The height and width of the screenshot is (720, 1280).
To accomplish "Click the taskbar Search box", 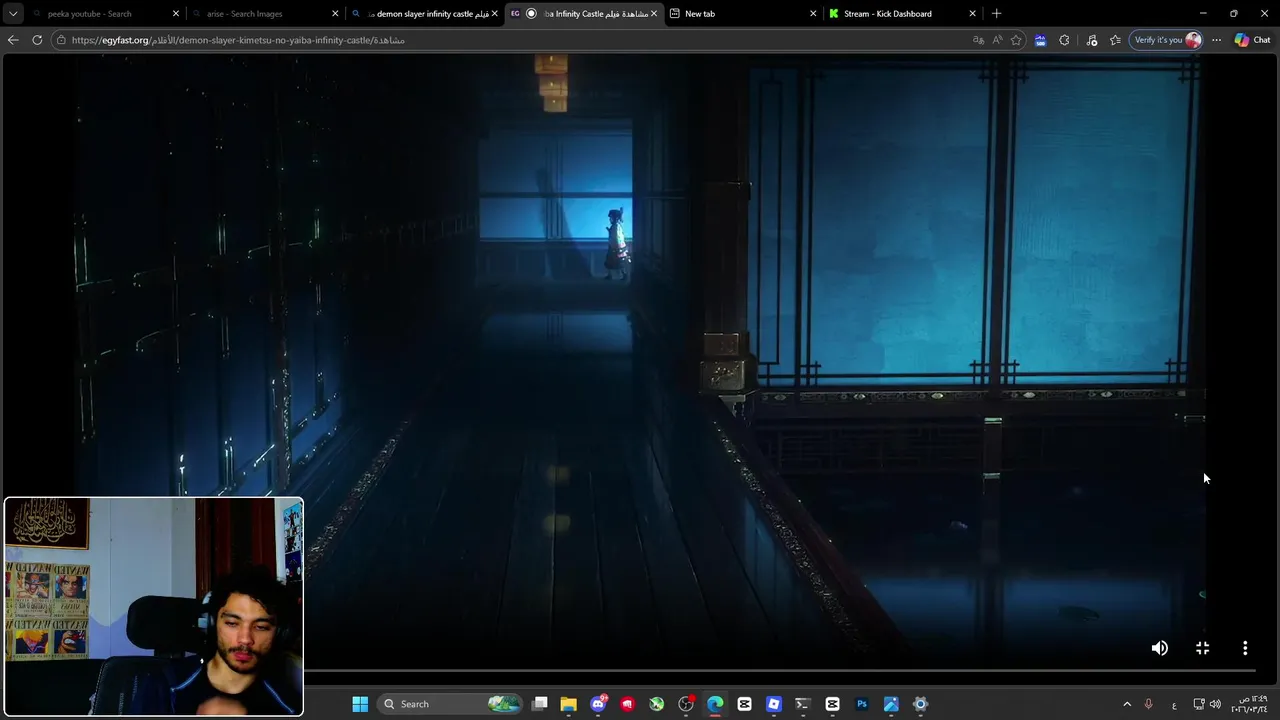I will pos(450,704).
